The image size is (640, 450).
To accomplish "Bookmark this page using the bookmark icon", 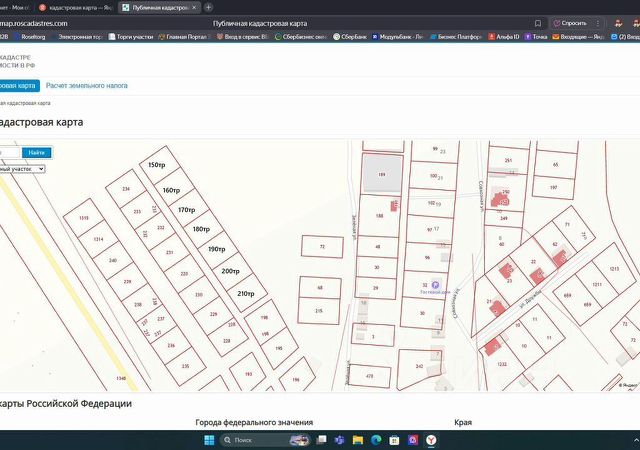I will coord(538,23).
